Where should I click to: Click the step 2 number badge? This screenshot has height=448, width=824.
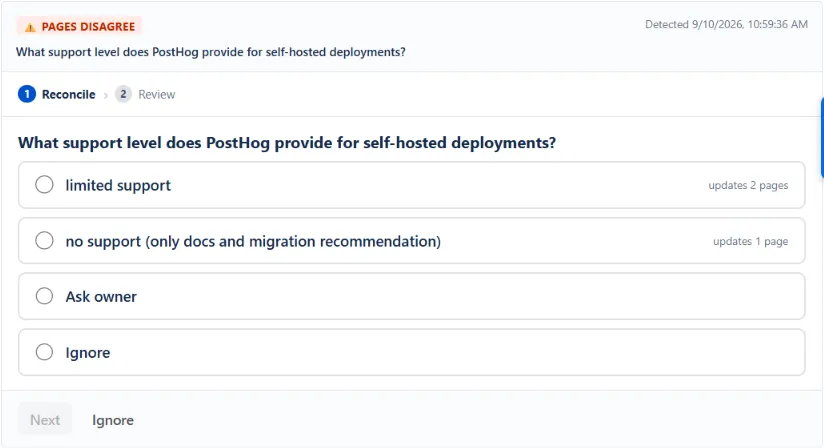click(123, 94)
